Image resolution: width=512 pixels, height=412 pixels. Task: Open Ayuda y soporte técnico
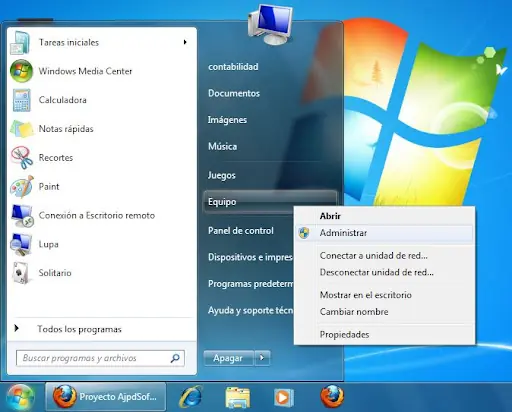(250, 310)
